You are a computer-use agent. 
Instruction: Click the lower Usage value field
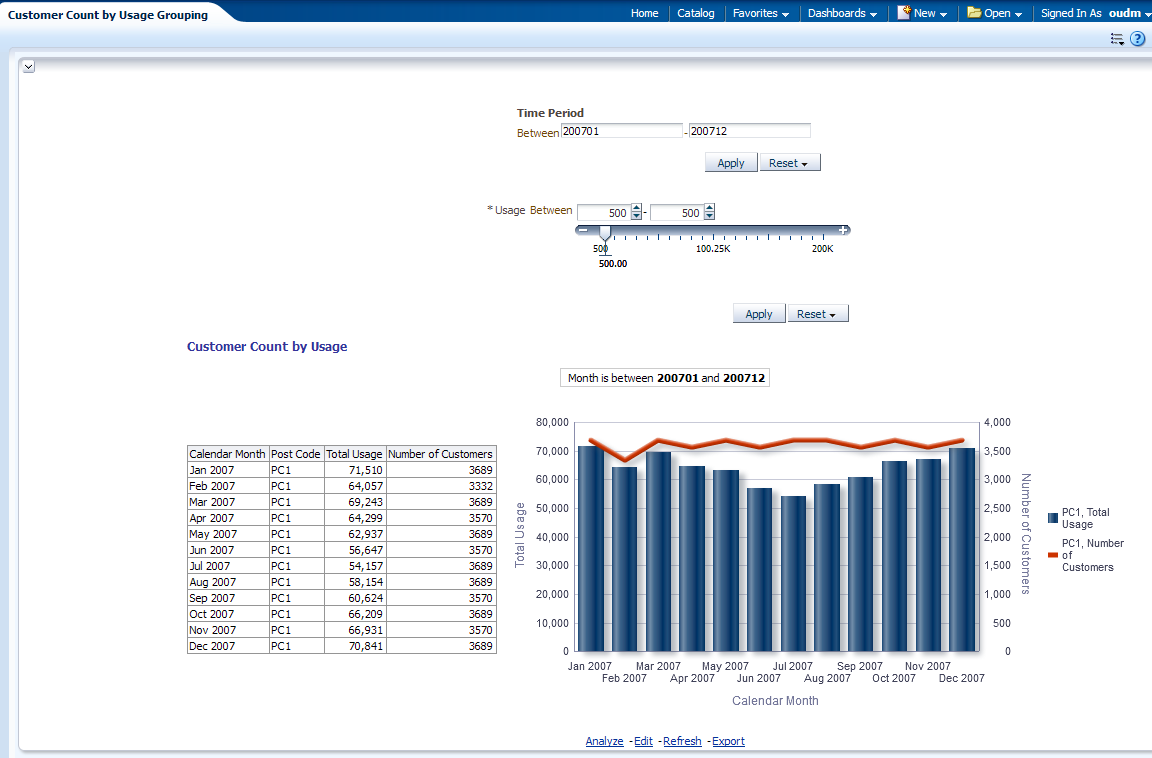pos(604,213)
